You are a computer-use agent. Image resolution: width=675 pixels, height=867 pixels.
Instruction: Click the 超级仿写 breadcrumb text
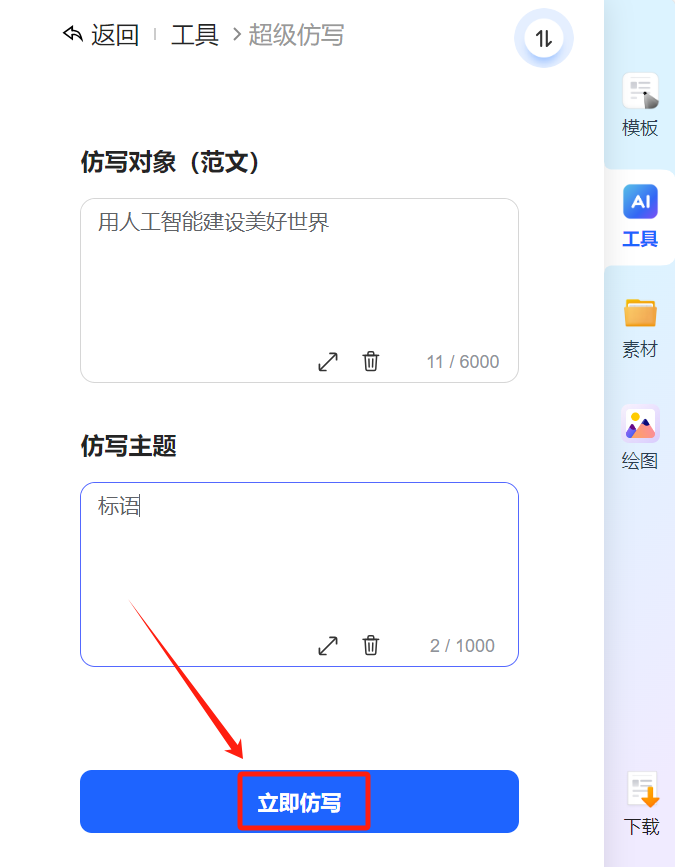coord(296,35)
